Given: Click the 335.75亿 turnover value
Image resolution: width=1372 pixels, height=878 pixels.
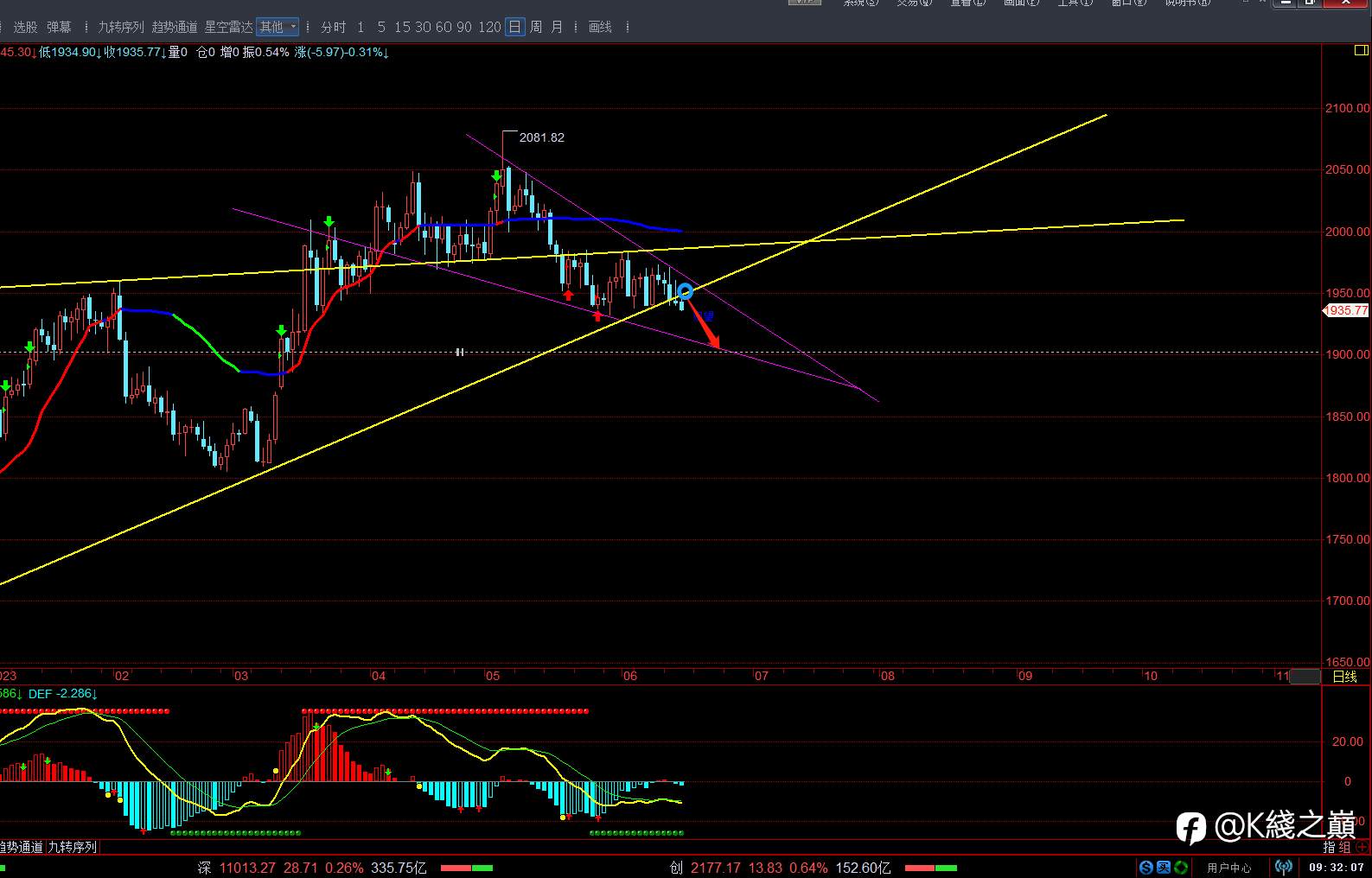Looking at the screenshot, I should pyautogui.click(x=399, y=868).
